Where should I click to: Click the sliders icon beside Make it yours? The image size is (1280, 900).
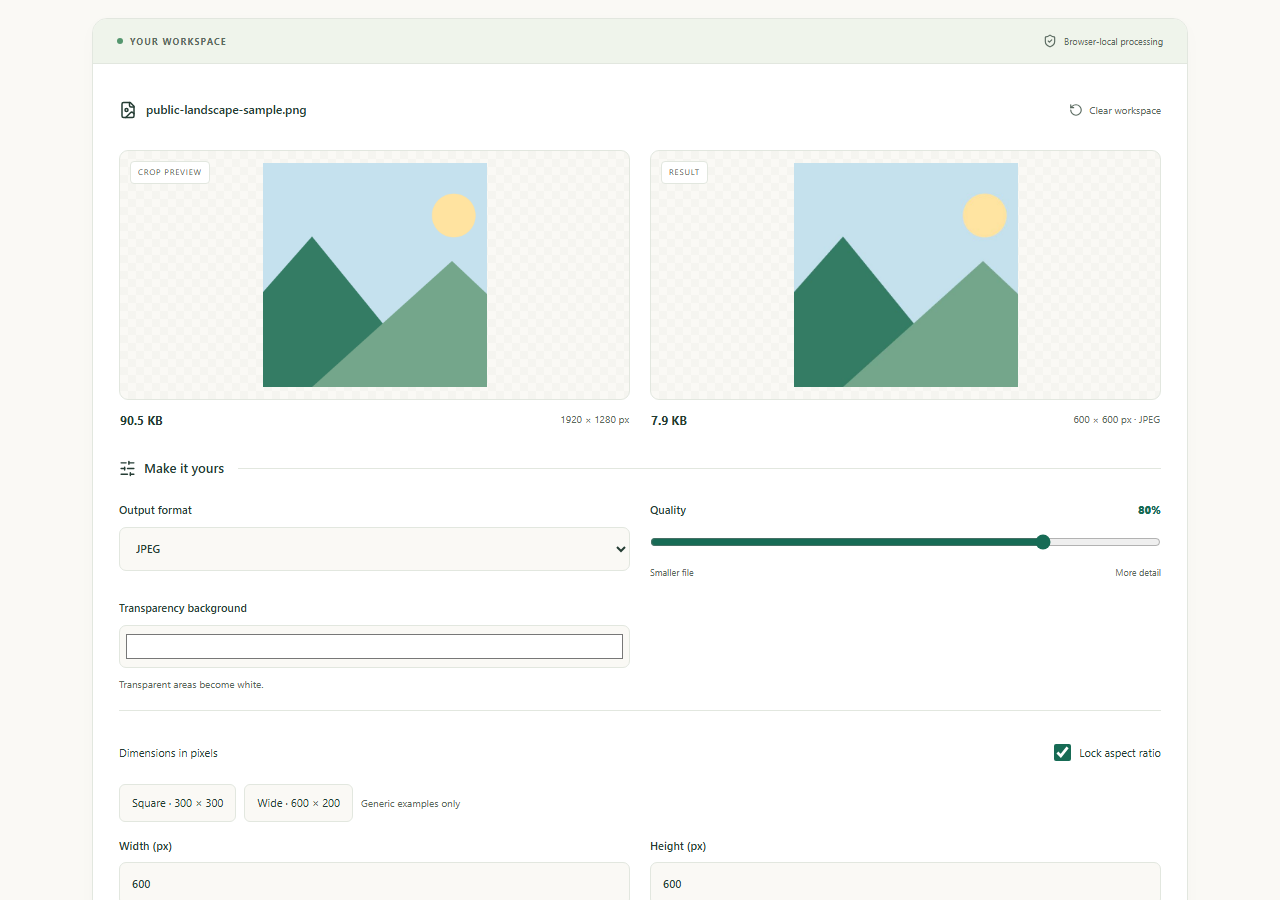click(x=127, y=468)
